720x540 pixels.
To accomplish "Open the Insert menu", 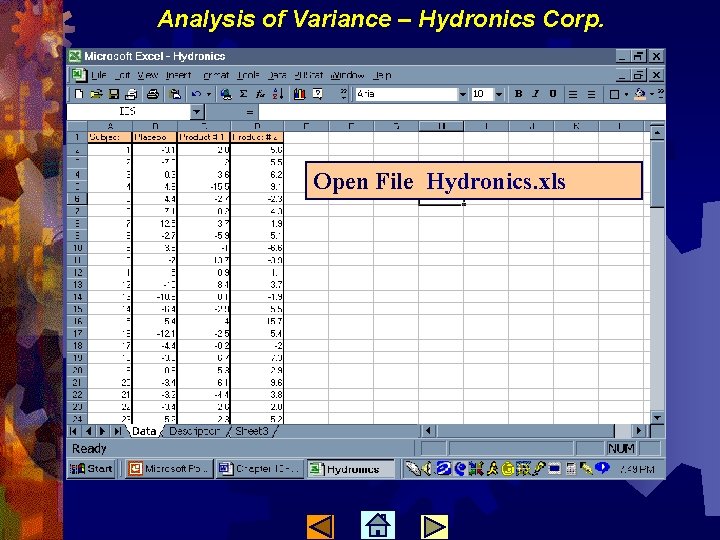I will (178, 75).
